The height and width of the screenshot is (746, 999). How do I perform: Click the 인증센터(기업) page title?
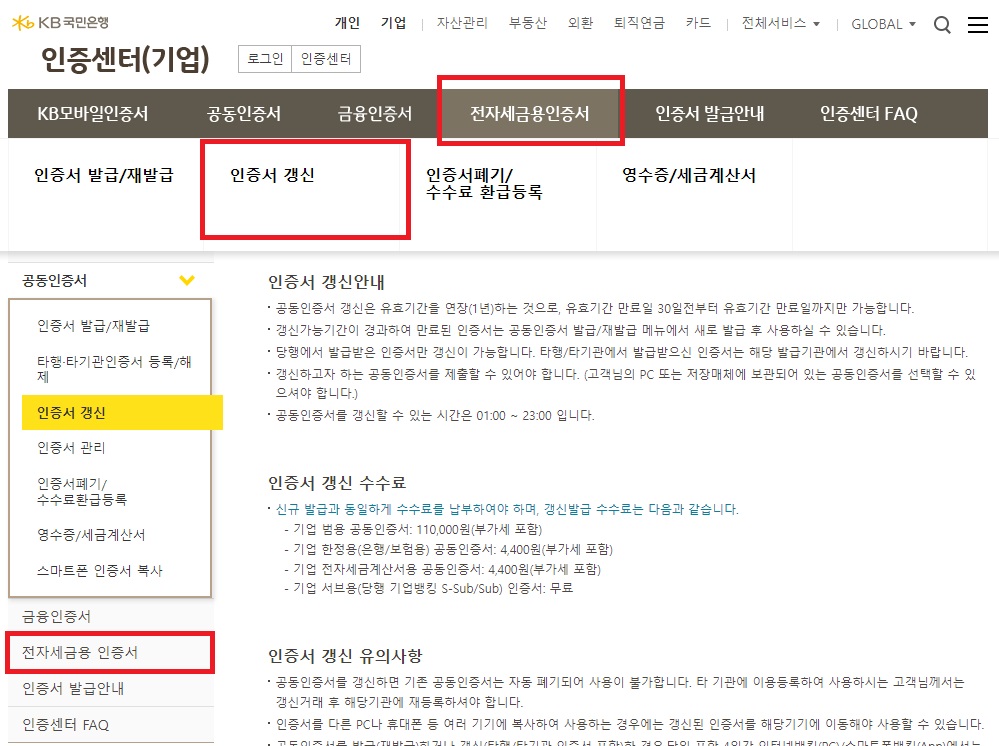(126, 59)
